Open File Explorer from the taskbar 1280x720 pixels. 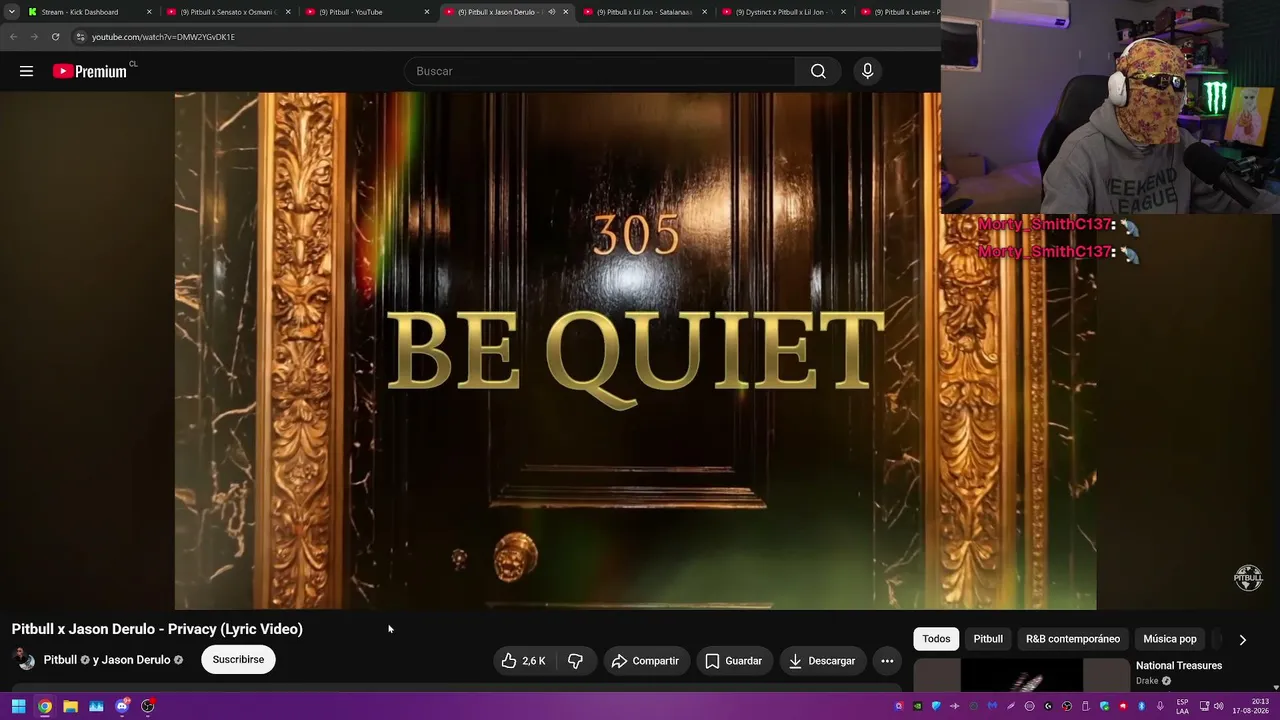pyautogui.click(x=70, y=706)
